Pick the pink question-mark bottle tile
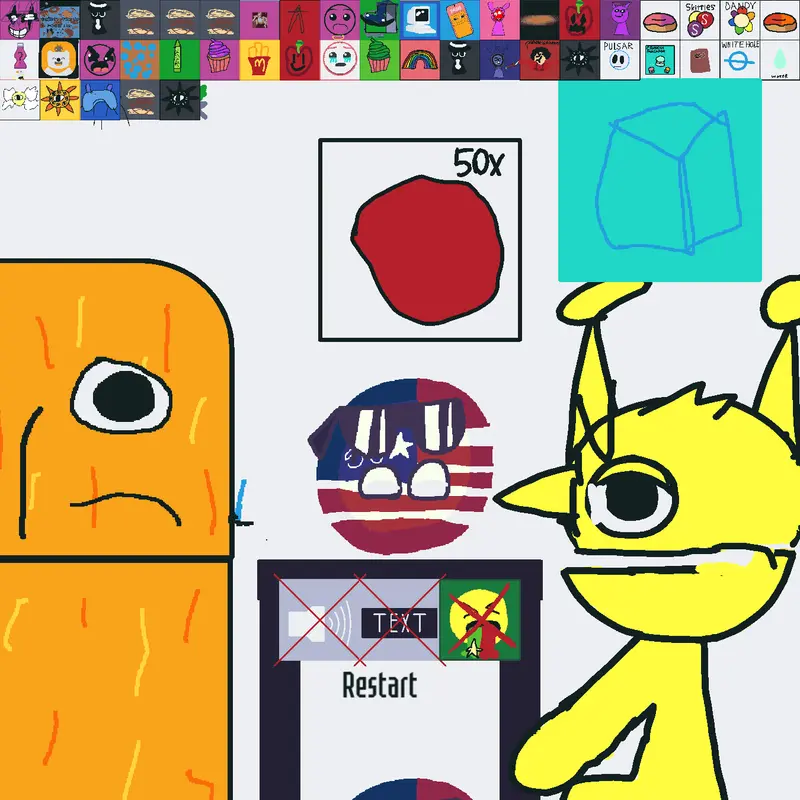Image resolution: width=800 pixels, height=800 pixels. click(19, 60)
